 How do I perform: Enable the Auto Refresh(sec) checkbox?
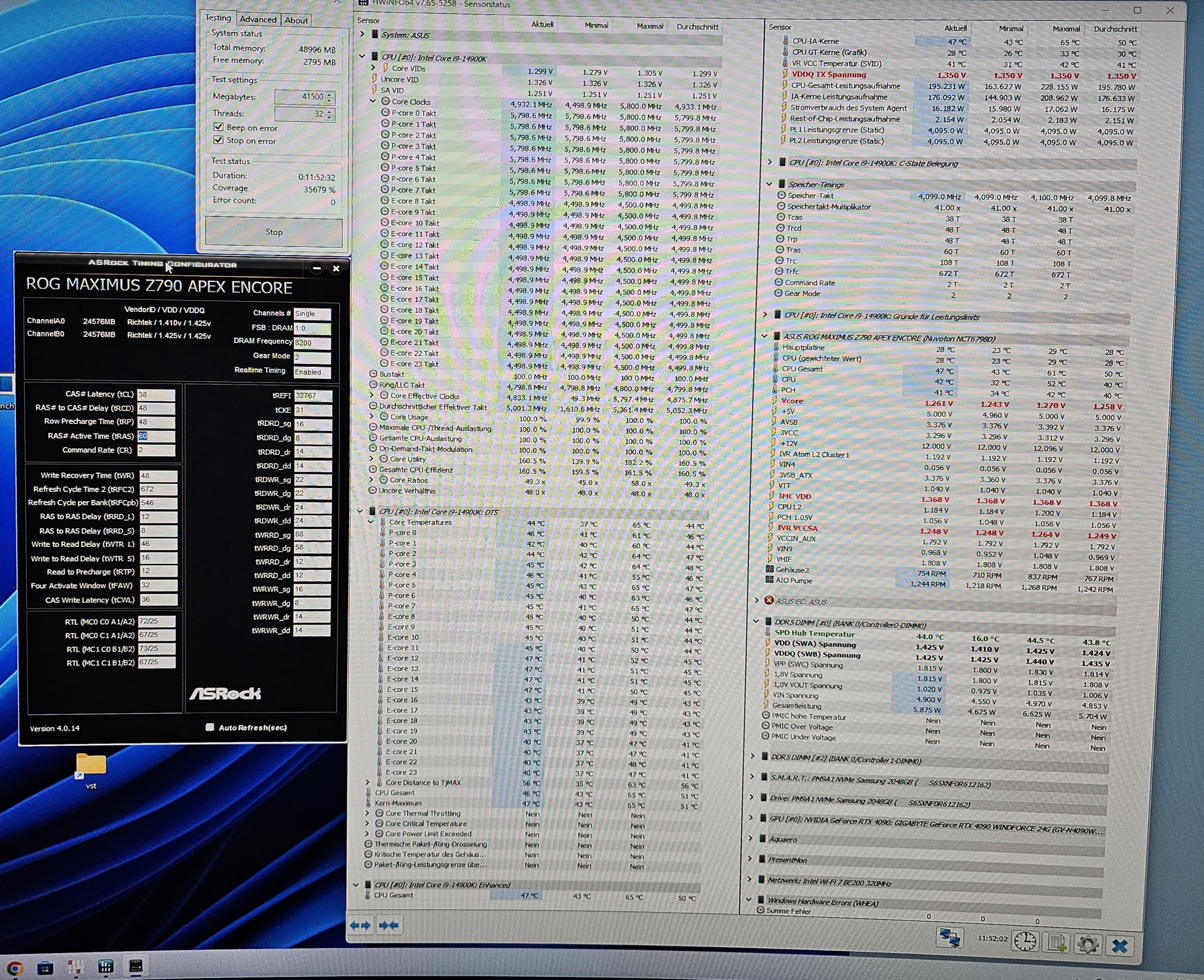pyautogui.click(x=209, y=727)
